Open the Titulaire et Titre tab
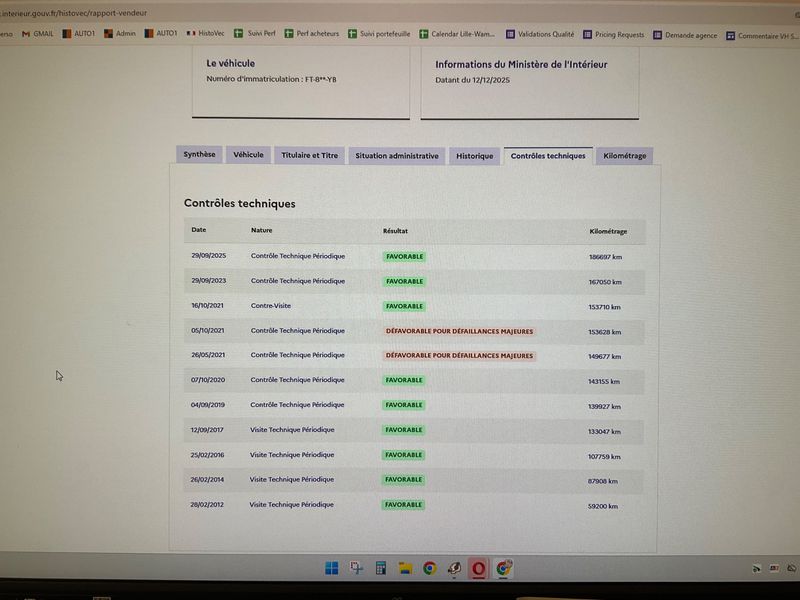 [x=310, y=155]
